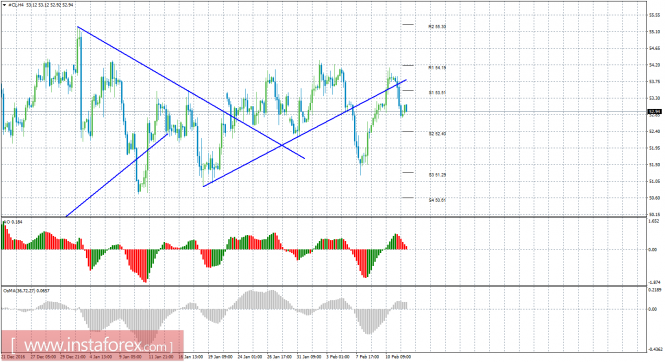Click the chart menu arrow beside #CL,H4

click(4, 5)
